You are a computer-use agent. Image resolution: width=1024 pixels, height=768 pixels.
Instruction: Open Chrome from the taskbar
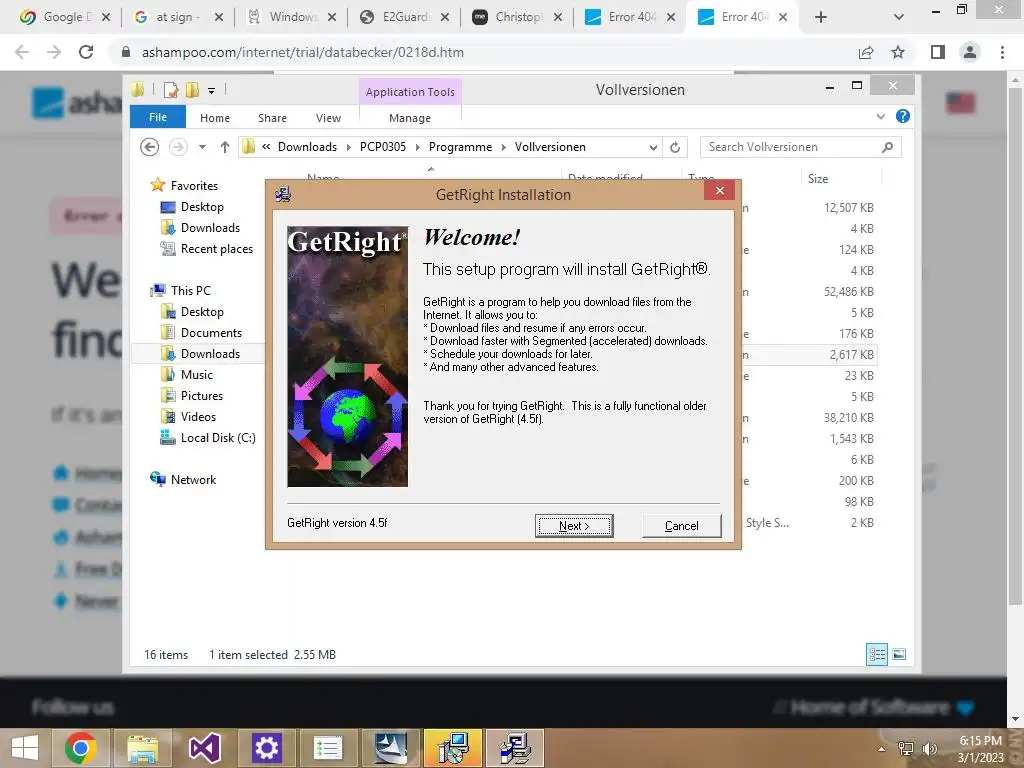81,748
